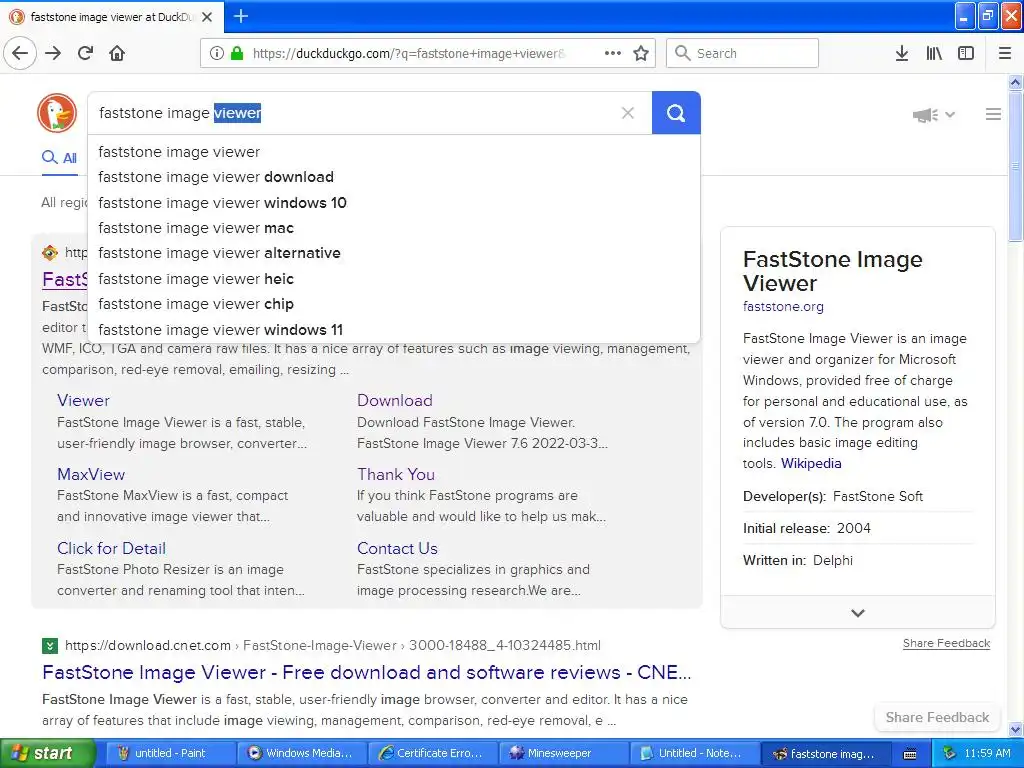Reload the current page

tap(86, 53)
